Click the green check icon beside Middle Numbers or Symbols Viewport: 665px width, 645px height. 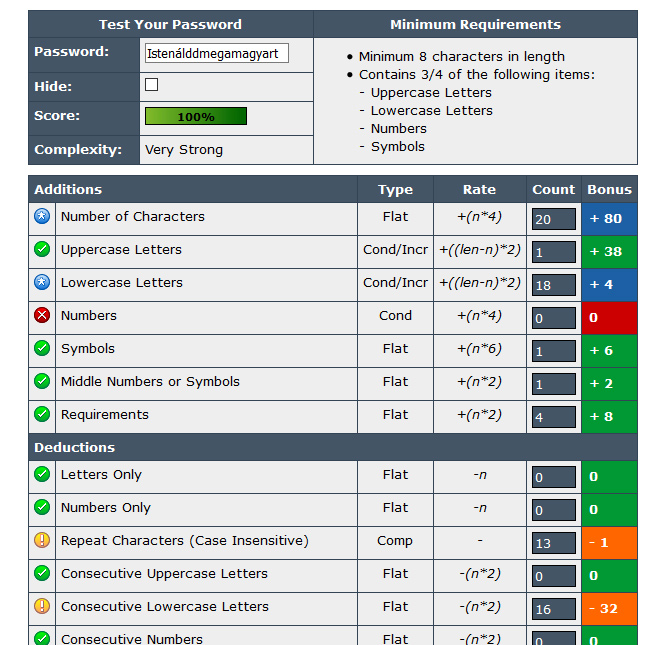click(x=42, y=381)
